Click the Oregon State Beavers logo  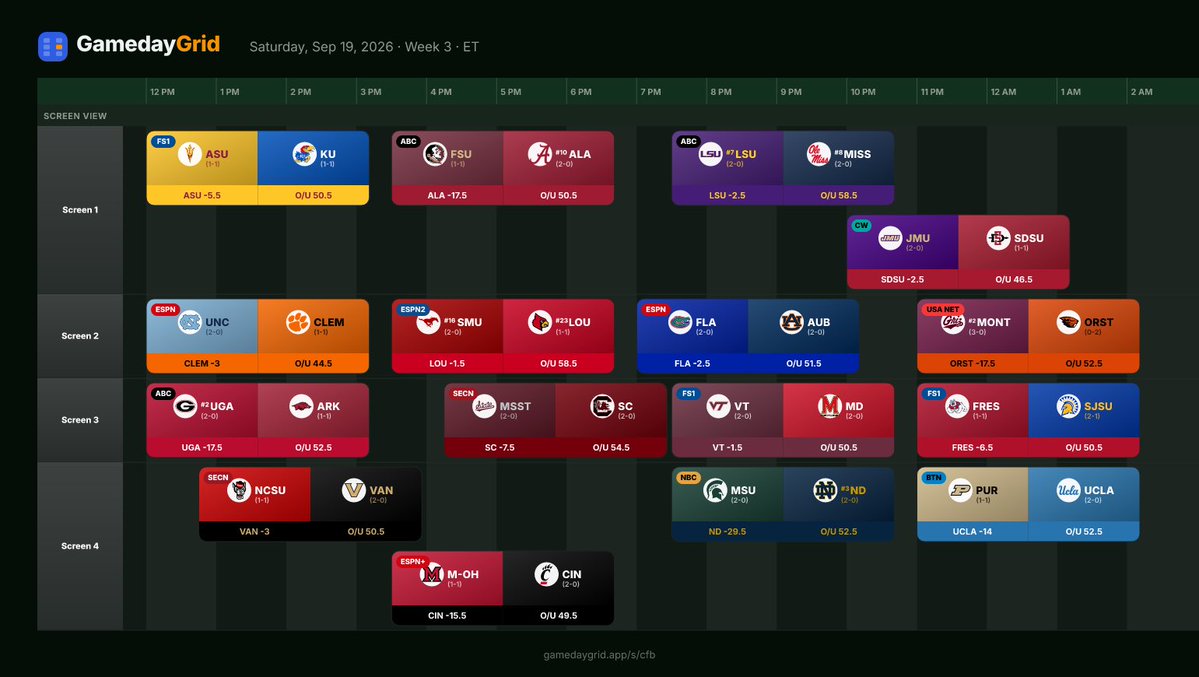click(x=1069, y=322)
